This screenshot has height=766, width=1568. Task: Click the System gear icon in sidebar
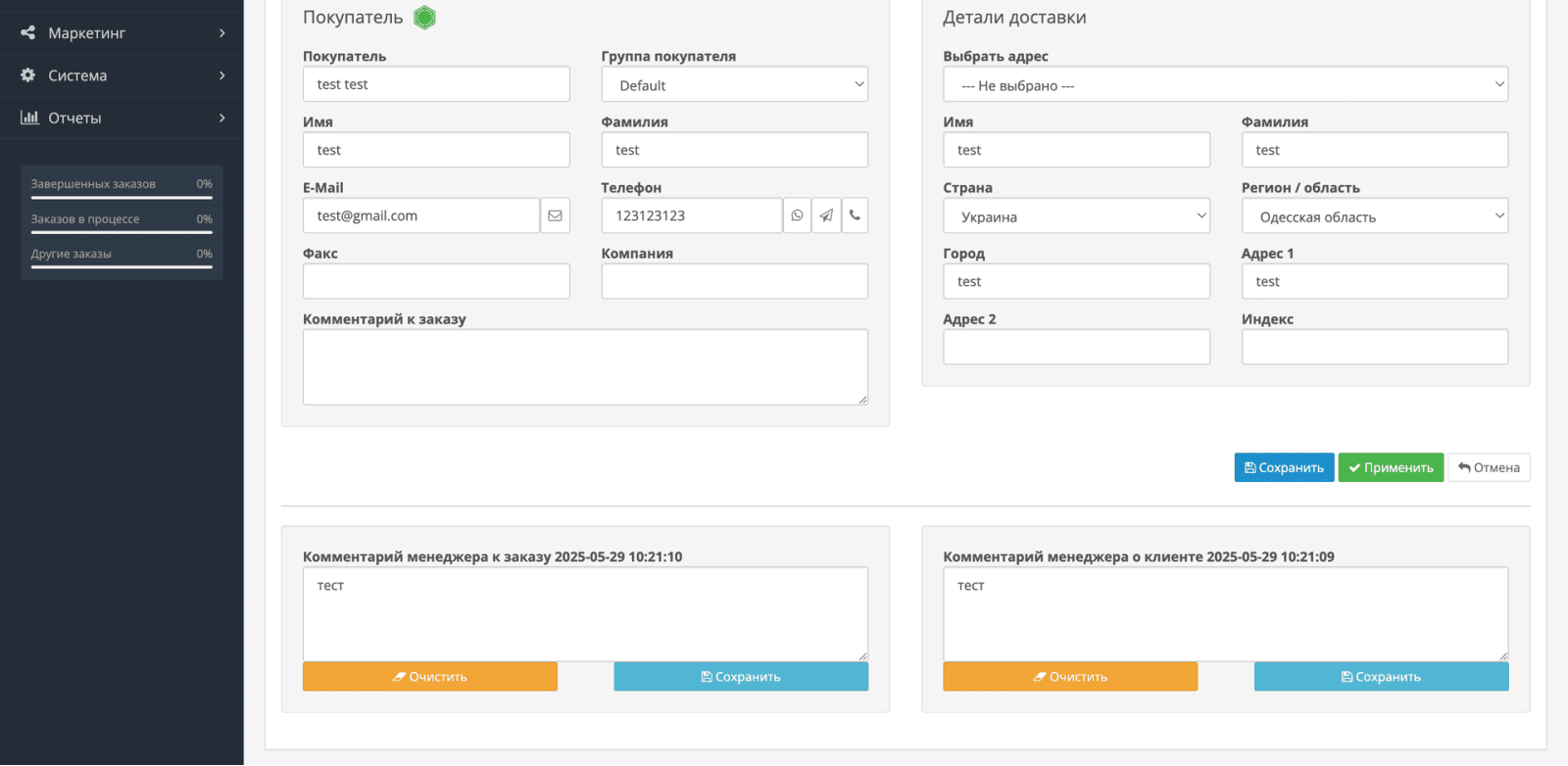(x=27, y=75)
